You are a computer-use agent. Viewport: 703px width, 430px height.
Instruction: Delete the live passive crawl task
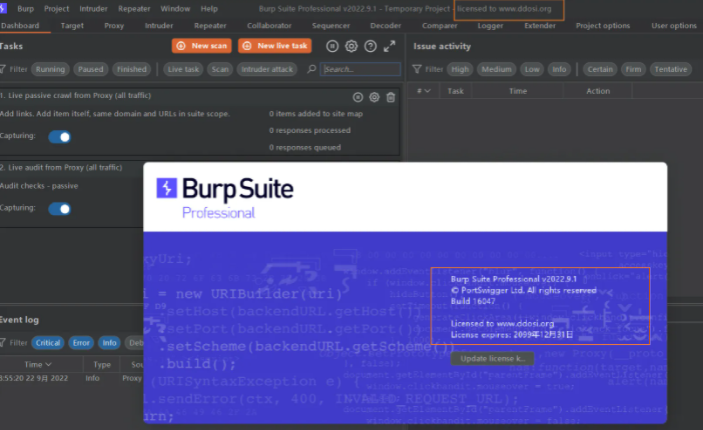[x=390, y=97]
